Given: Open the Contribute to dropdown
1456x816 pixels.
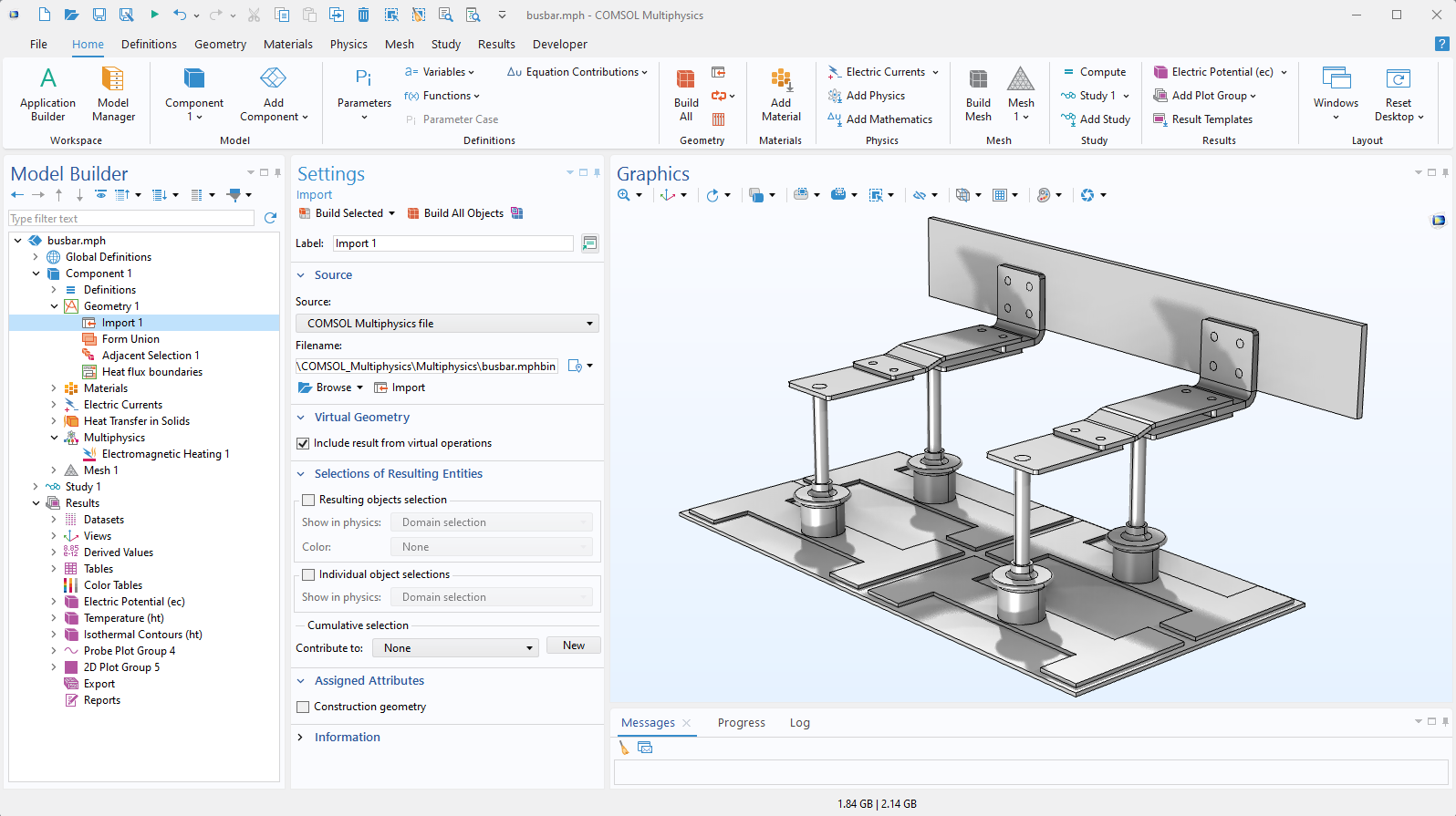Looking at the screenshot, I should (x=454, y=648).
